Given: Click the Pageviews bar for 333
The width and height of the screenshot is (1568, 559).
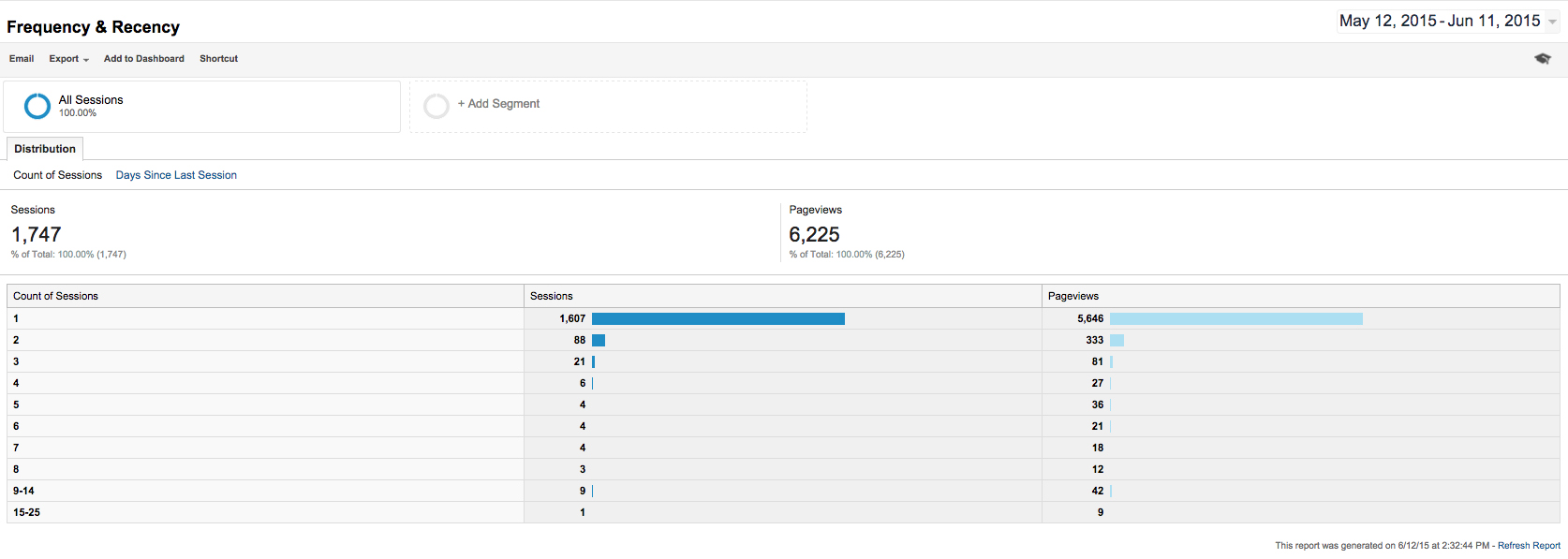Looking at the screenshot, I should (x=1117, y=341).
